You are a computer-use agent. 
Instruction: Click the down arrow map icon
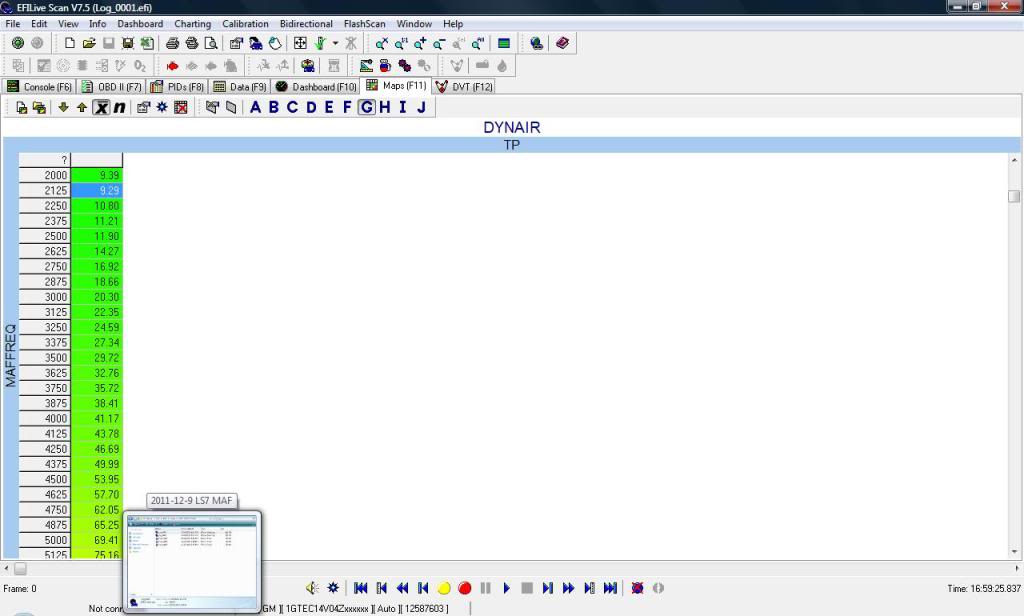(x=63, y=107)
